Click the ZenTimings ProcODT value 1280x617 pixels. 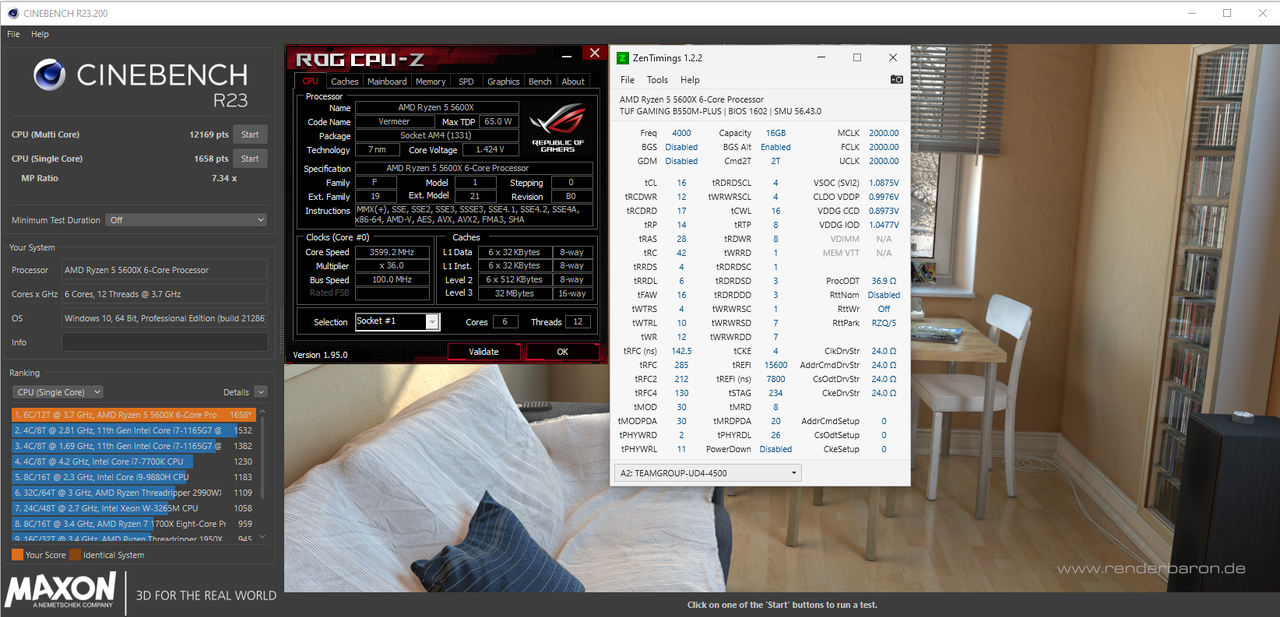pyautogui.click(x=886, y=281)
